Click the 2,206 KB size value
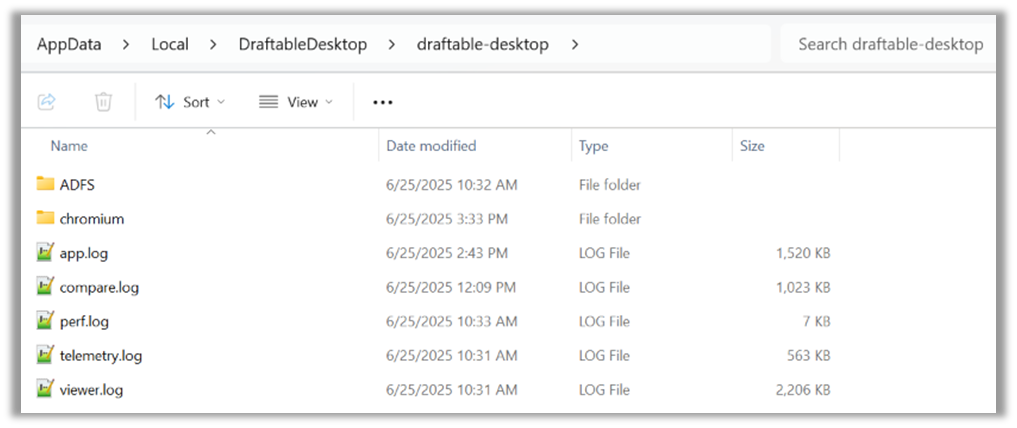1017x428 pixels. click(803, 390)
